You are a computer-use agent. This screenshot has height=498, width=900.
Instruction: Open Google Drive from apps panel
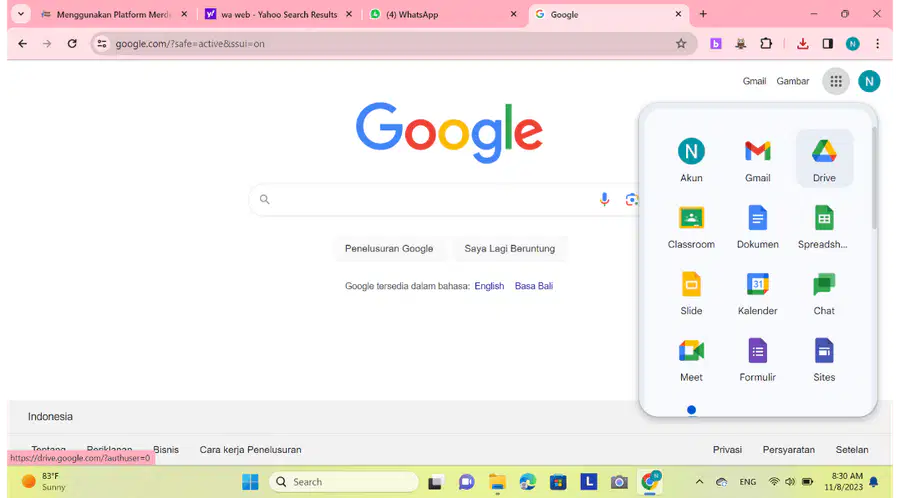point(824,158)
